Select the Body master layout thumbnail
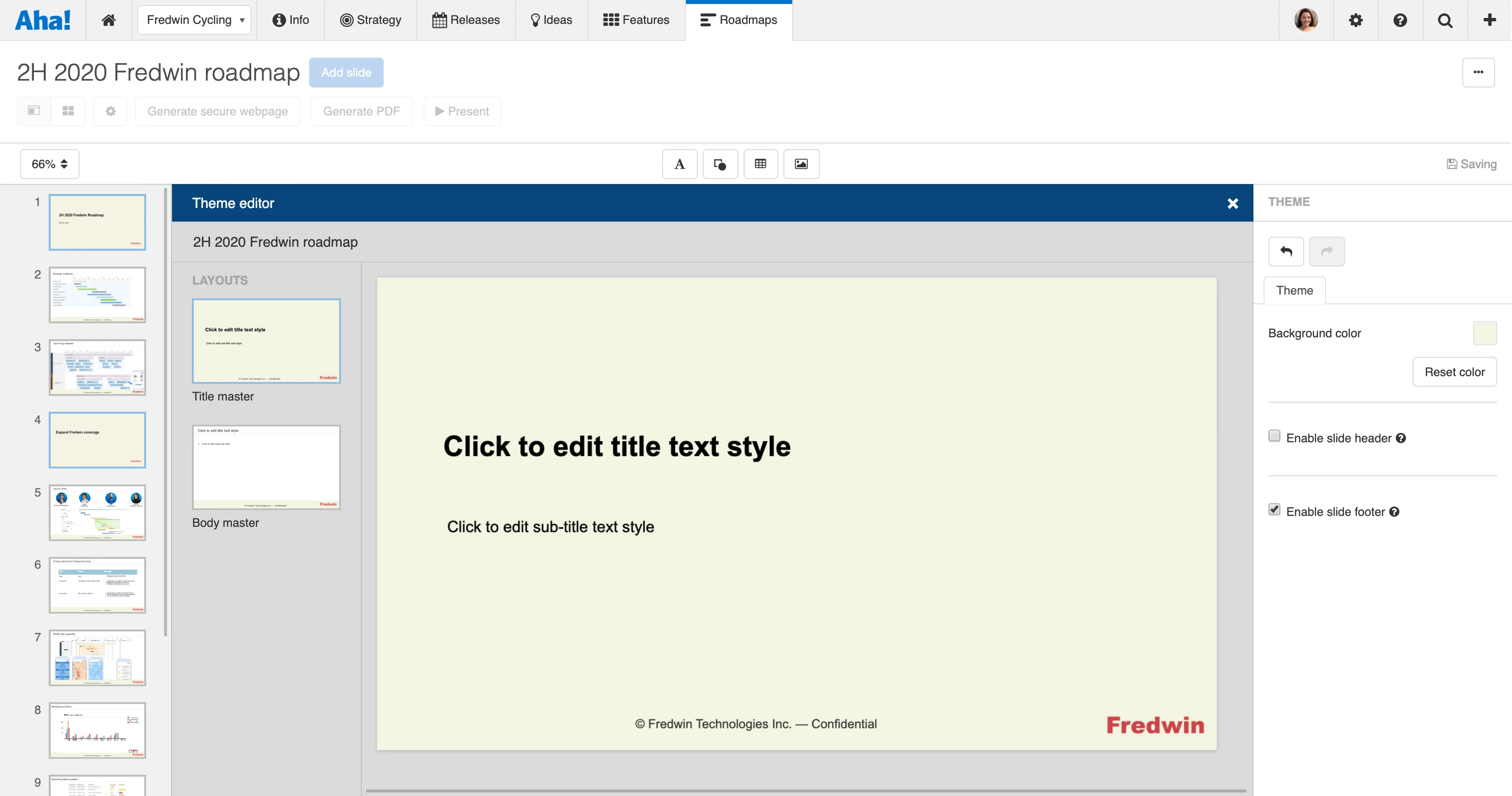The width and height of the screenshot is (1512, 796). (x=266, y=467)
